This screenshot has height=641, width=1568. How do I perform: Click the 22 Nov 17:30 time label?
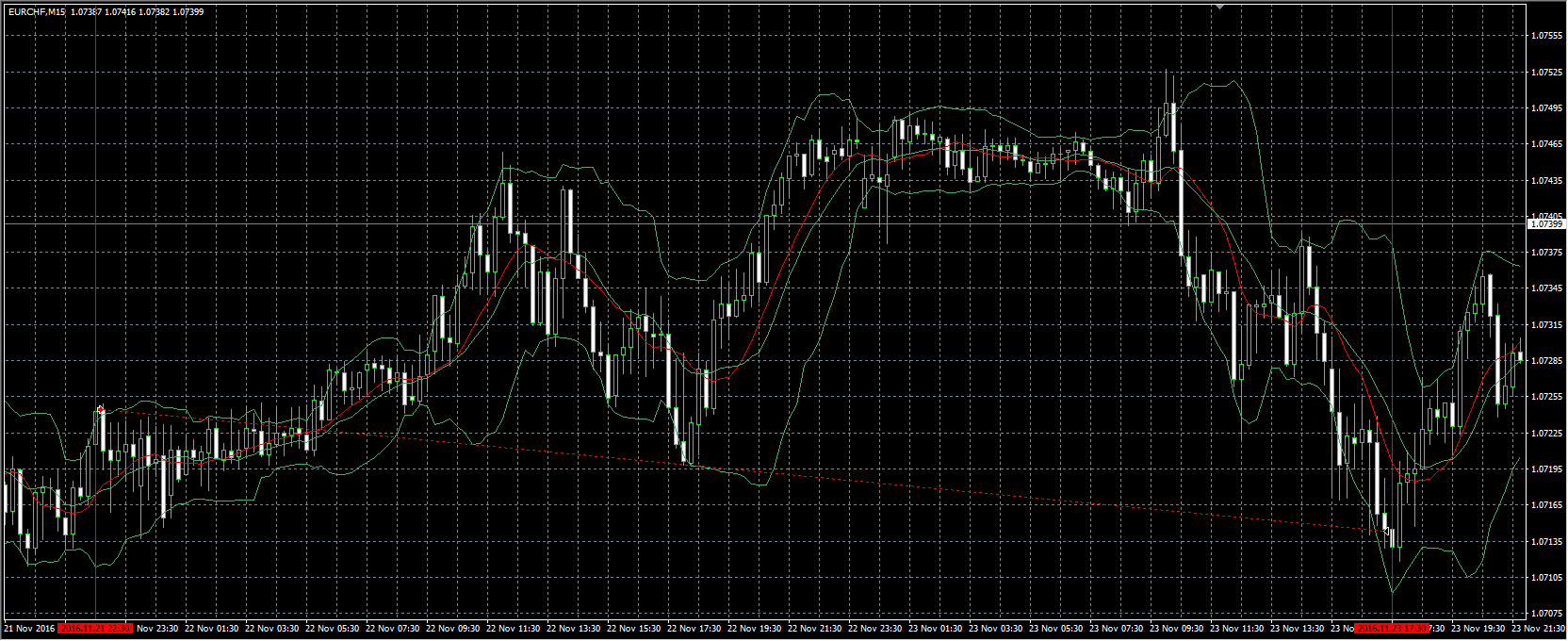[694, 628]
